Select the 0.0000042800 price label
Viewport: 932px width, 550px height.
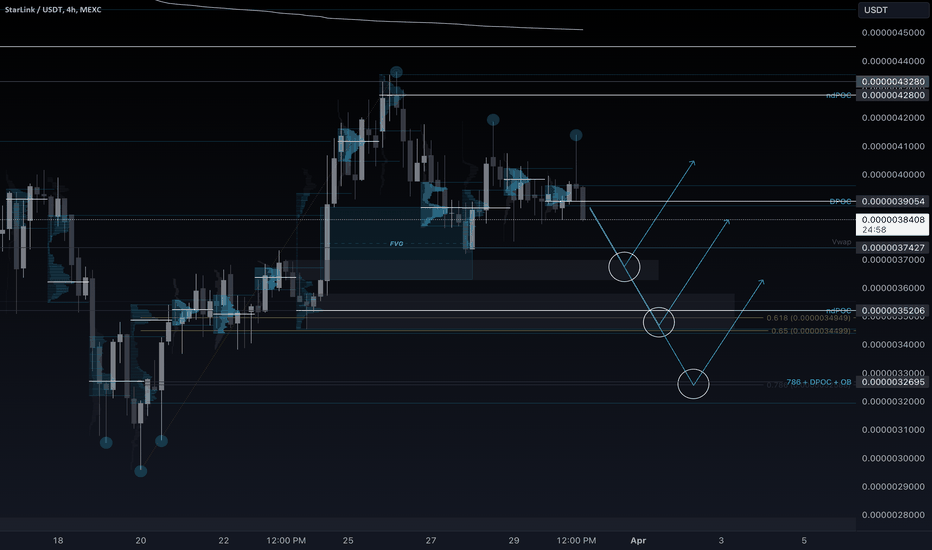(893, 95)
